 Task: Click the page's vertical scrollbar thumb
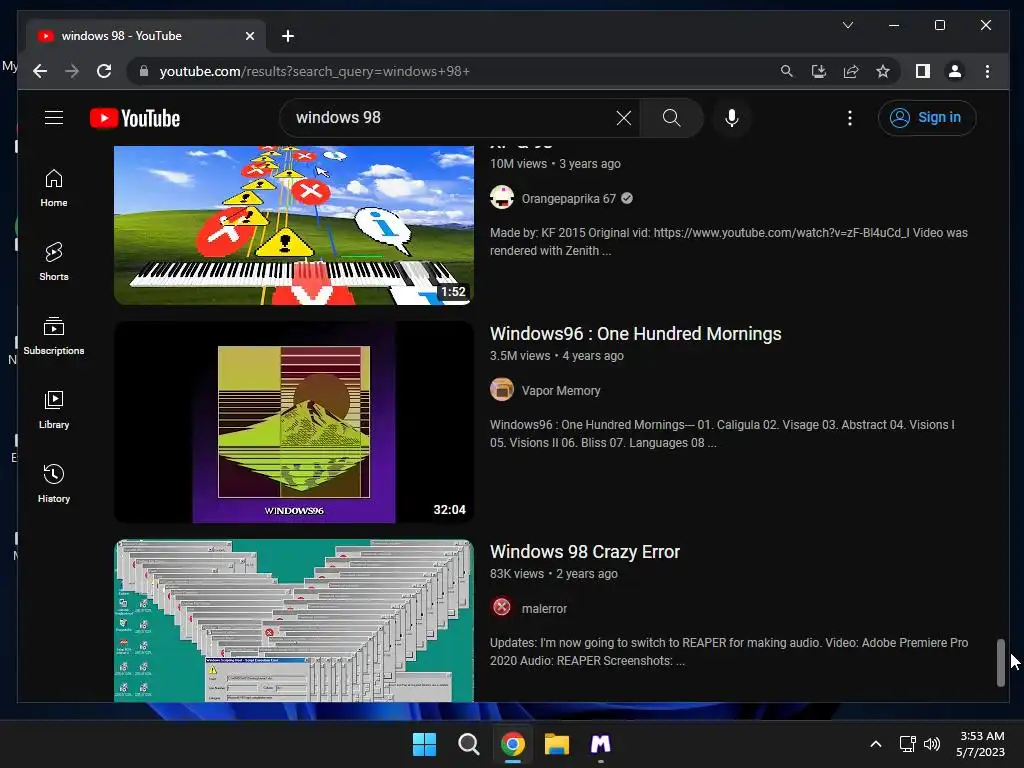click(x=1000, y=663)
